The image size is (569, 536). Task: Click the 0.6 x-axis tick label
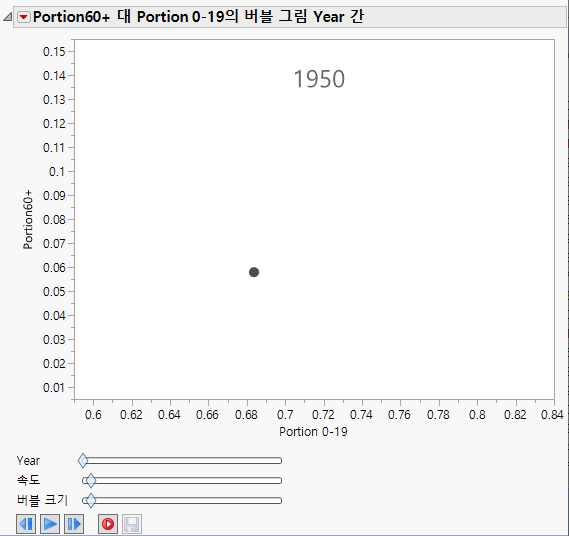[x=93, y=414]
